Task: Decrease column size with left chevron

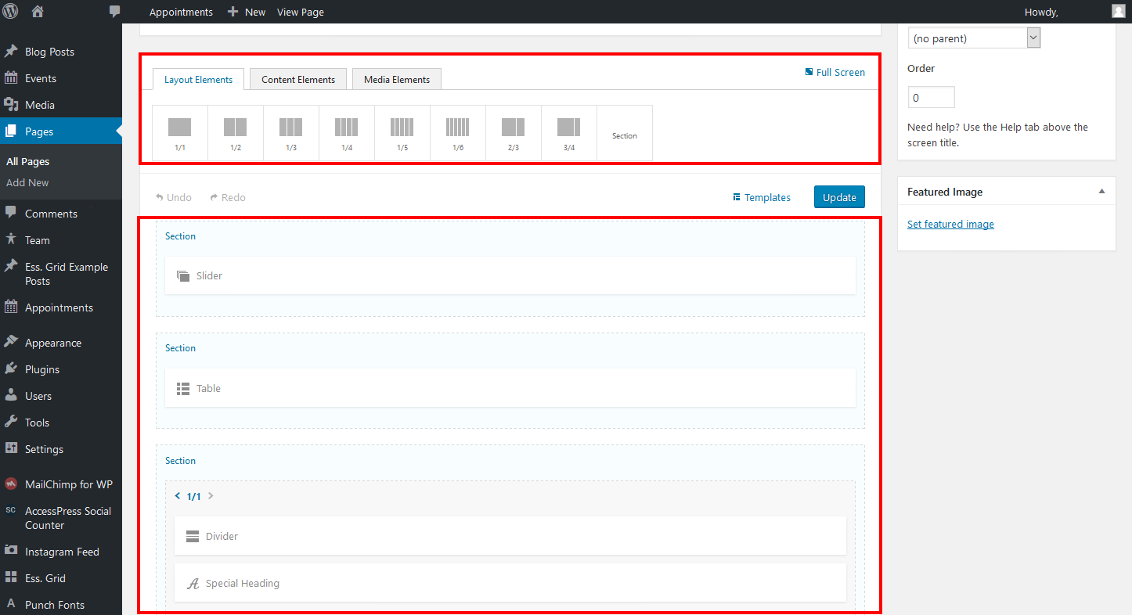Action: tap(178, 496)
